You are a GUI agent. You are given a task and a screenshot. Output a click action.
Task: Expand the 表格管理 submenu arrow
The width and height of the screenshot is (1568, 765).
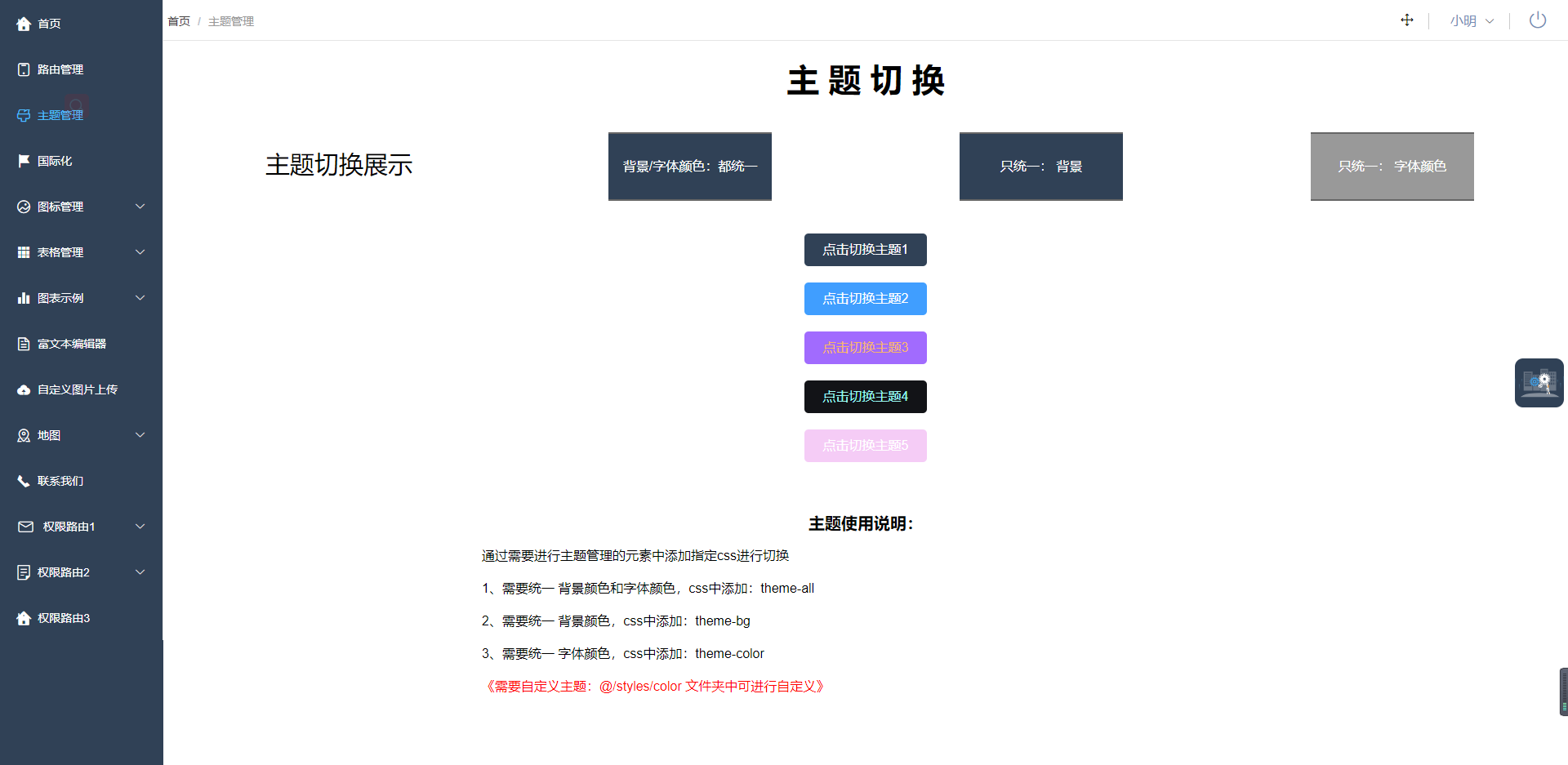click(x=140, y=252)
